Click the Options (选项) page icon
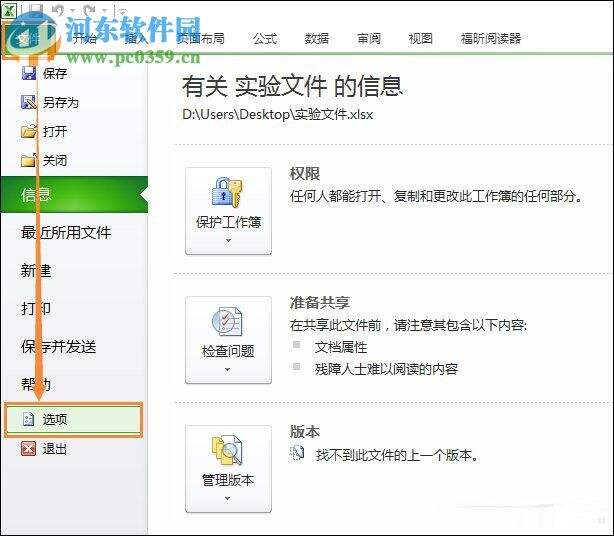This screenshot has height=536, width=614. pyautogui.click(x=29, y=419)
